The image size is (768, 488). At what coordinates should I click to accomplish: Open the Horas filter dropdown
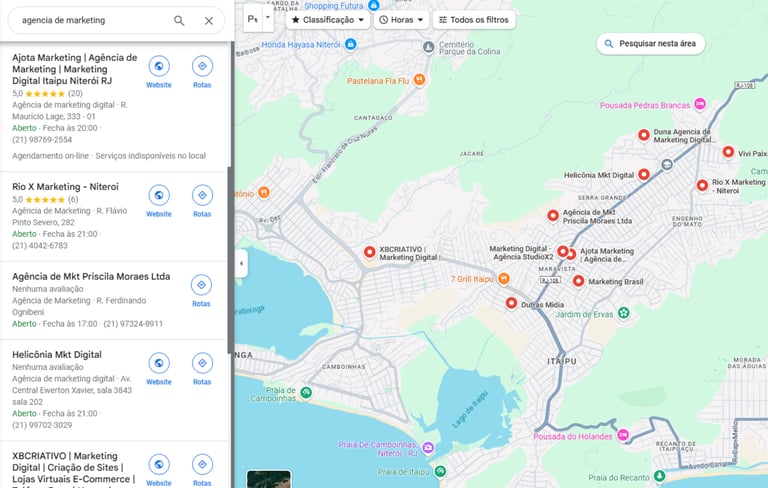(x=401, y=20)
